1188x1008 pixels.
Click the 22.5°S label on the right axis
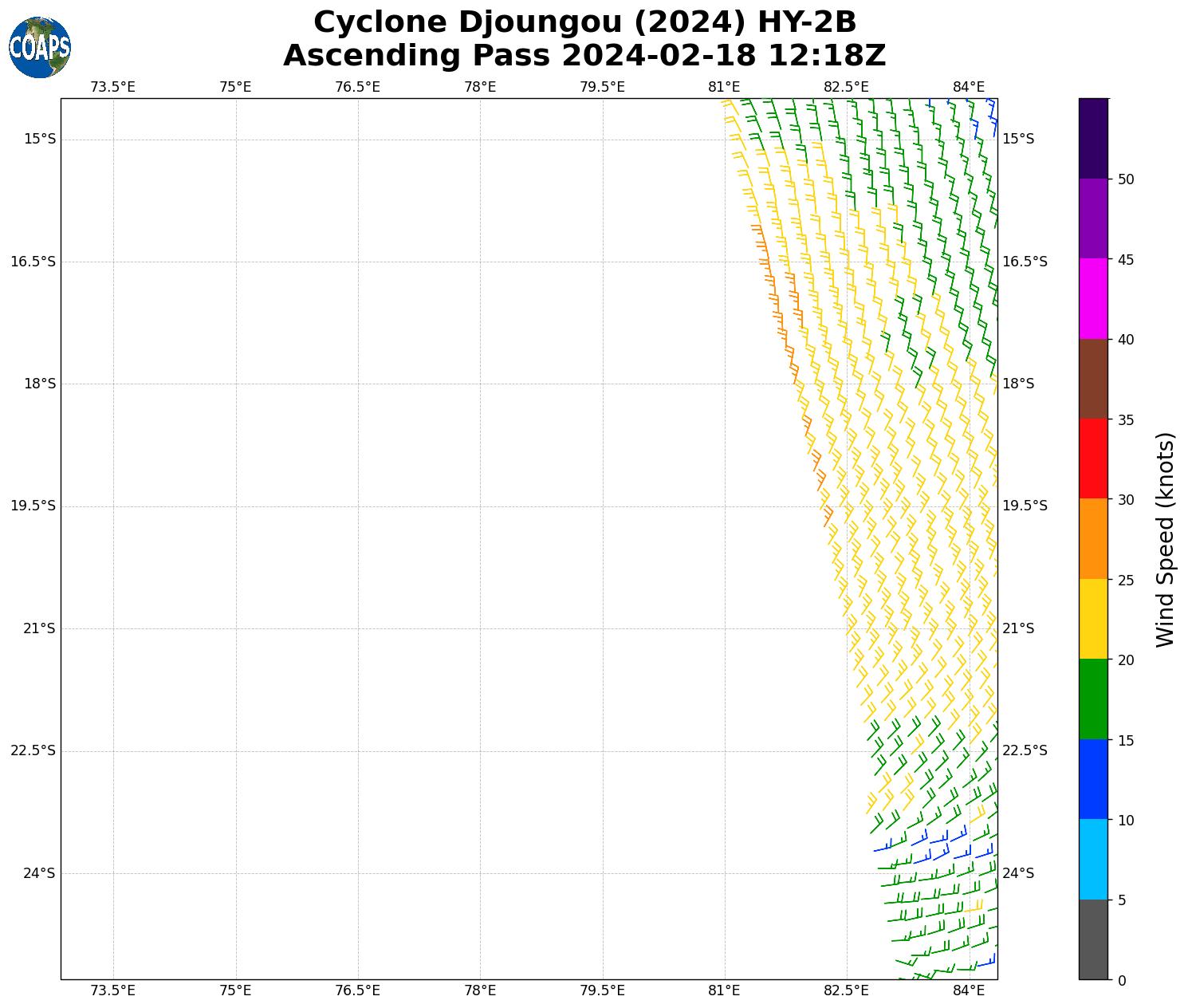1024,750
